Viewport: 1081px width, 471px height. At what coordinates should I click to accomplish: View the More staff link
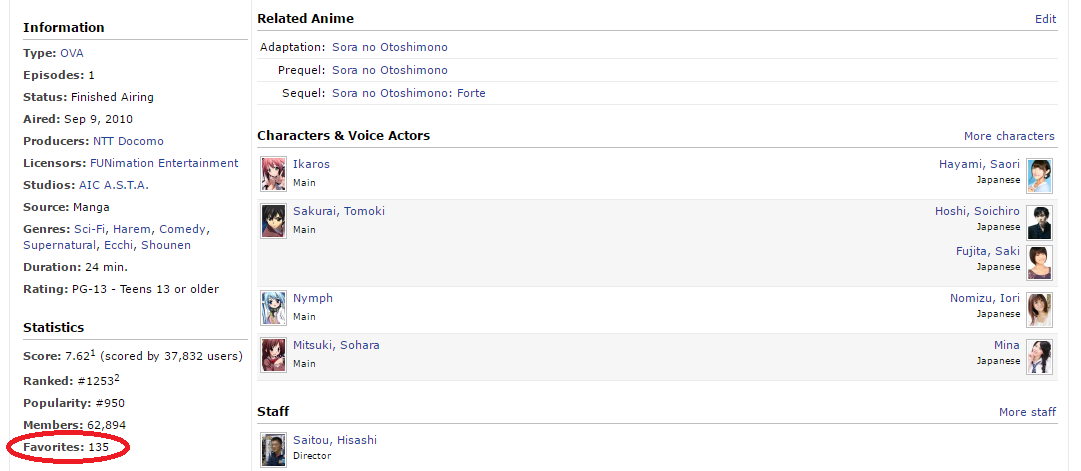pos(1027,412)
